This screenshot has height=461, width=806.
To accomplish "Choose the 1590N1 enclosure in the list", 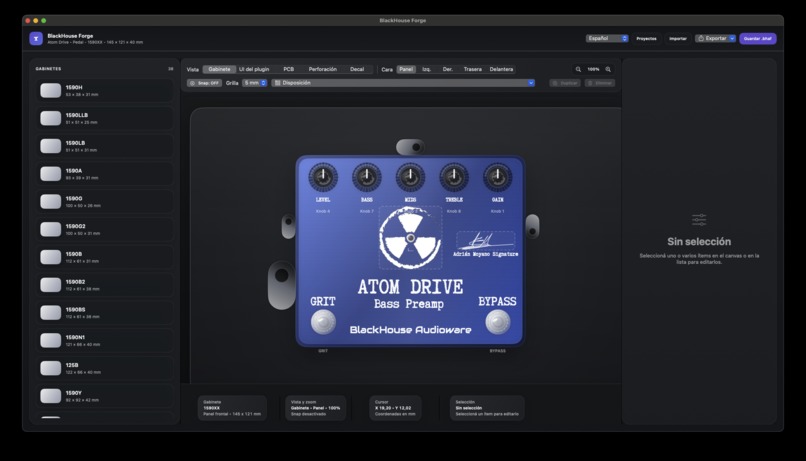I will (x=104, y=340).
